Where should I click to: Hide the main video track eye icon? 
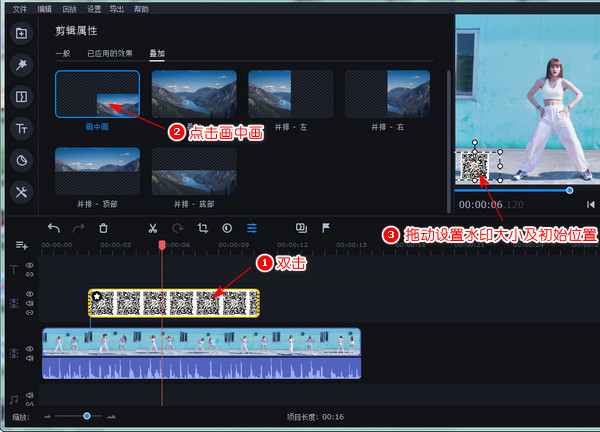[x=30, y=349]
